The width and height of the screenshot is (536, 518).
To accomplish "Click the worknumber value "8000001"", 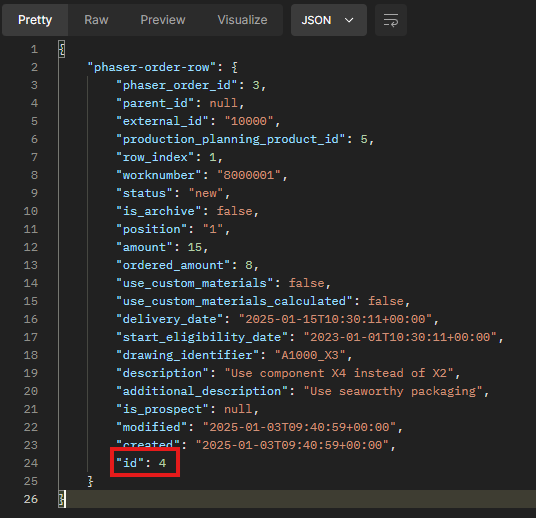I will click(249, 175).
